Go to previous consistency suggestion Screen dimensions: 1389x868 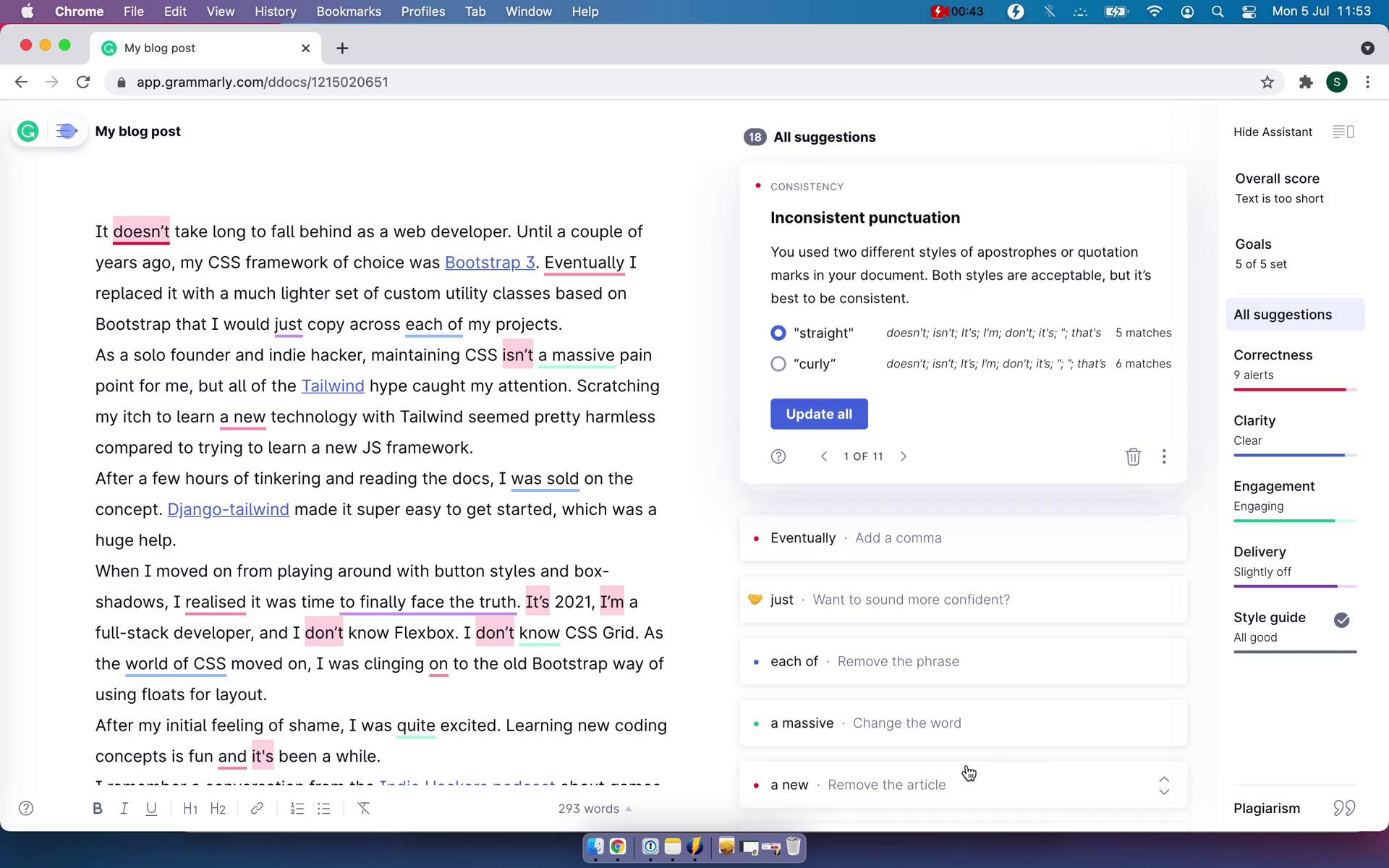[824, 456]
